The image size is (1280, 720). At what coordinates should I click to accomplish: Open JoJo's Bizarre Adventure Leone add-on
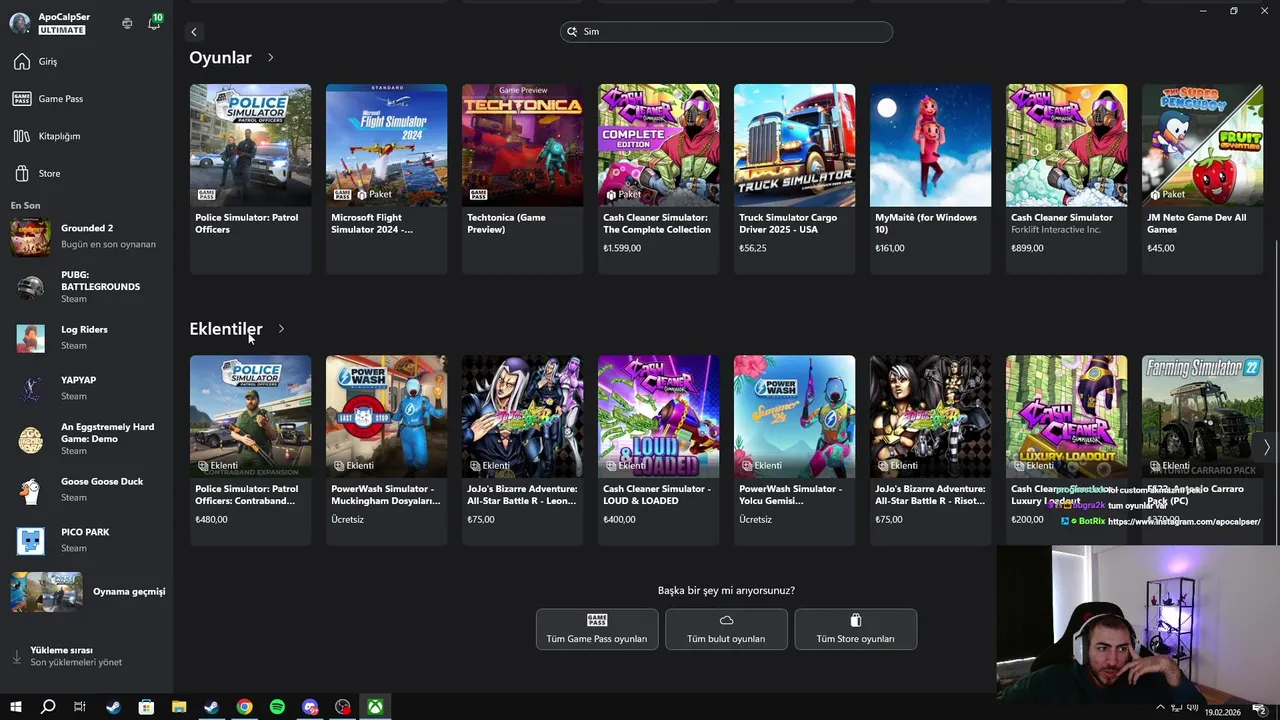pos(522,450)
